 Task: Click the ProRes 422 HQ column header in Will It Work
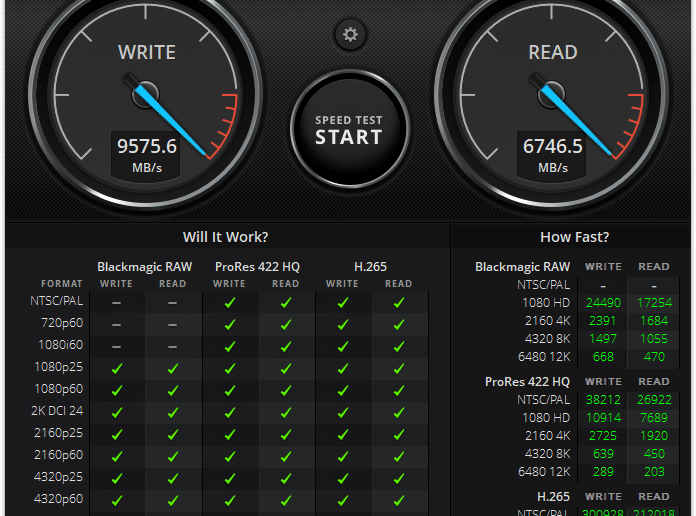257,266
